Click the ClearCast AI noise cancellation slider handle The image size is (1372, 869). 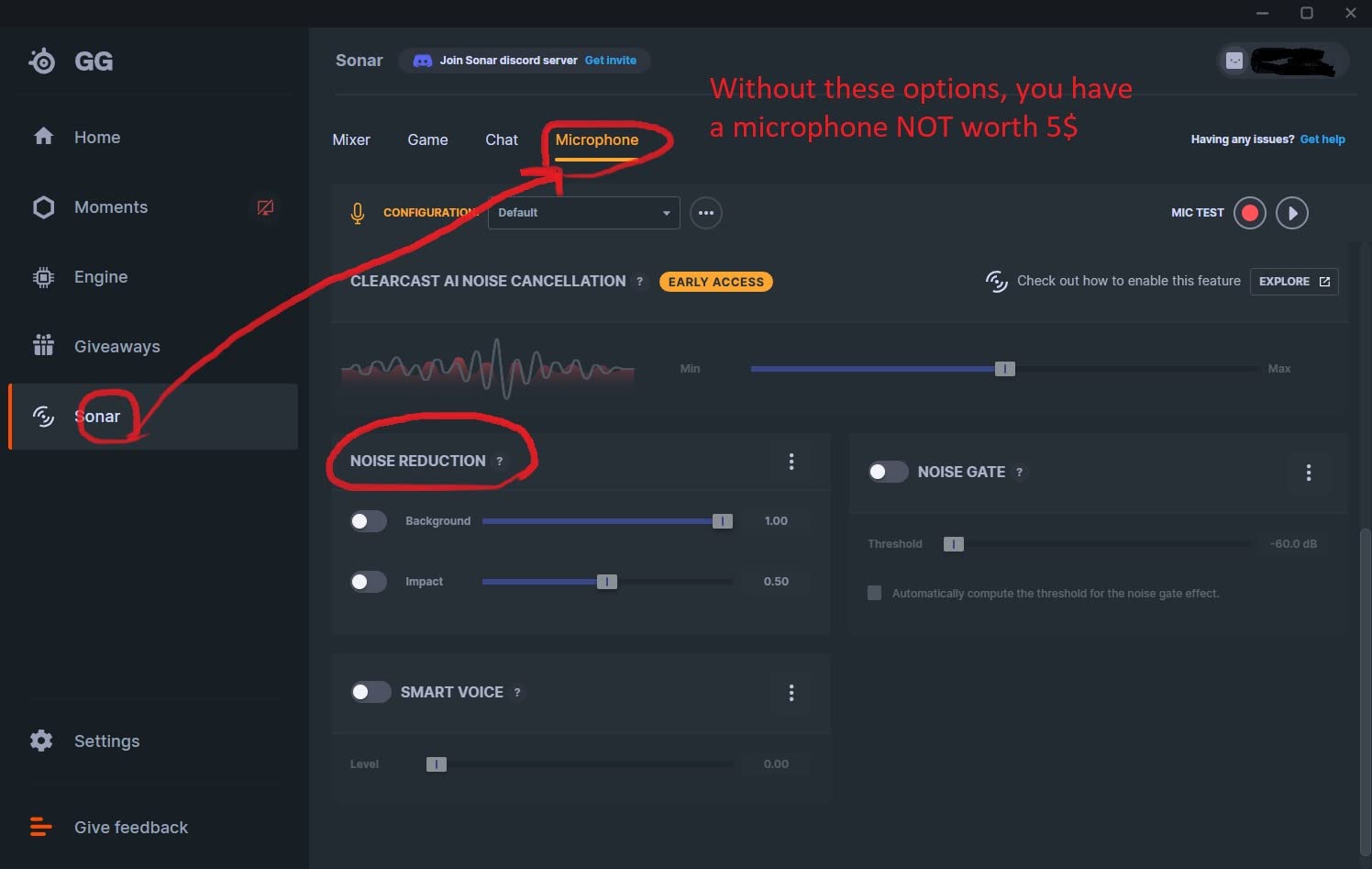pyautogui.click(x=1005, y=369)
